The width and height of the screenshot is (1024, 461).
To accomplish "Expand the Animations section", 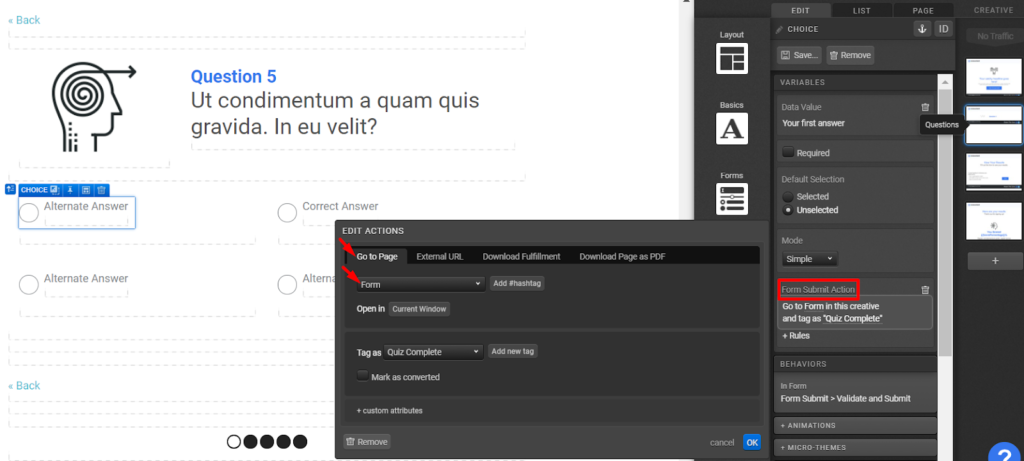I will click(x=855, y=425).
